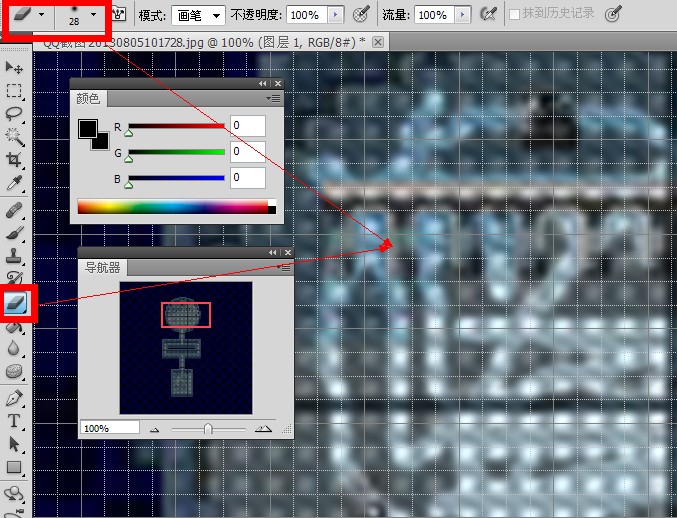
Task: Select the 3D Rotate tool
Action: coord(14,493)
